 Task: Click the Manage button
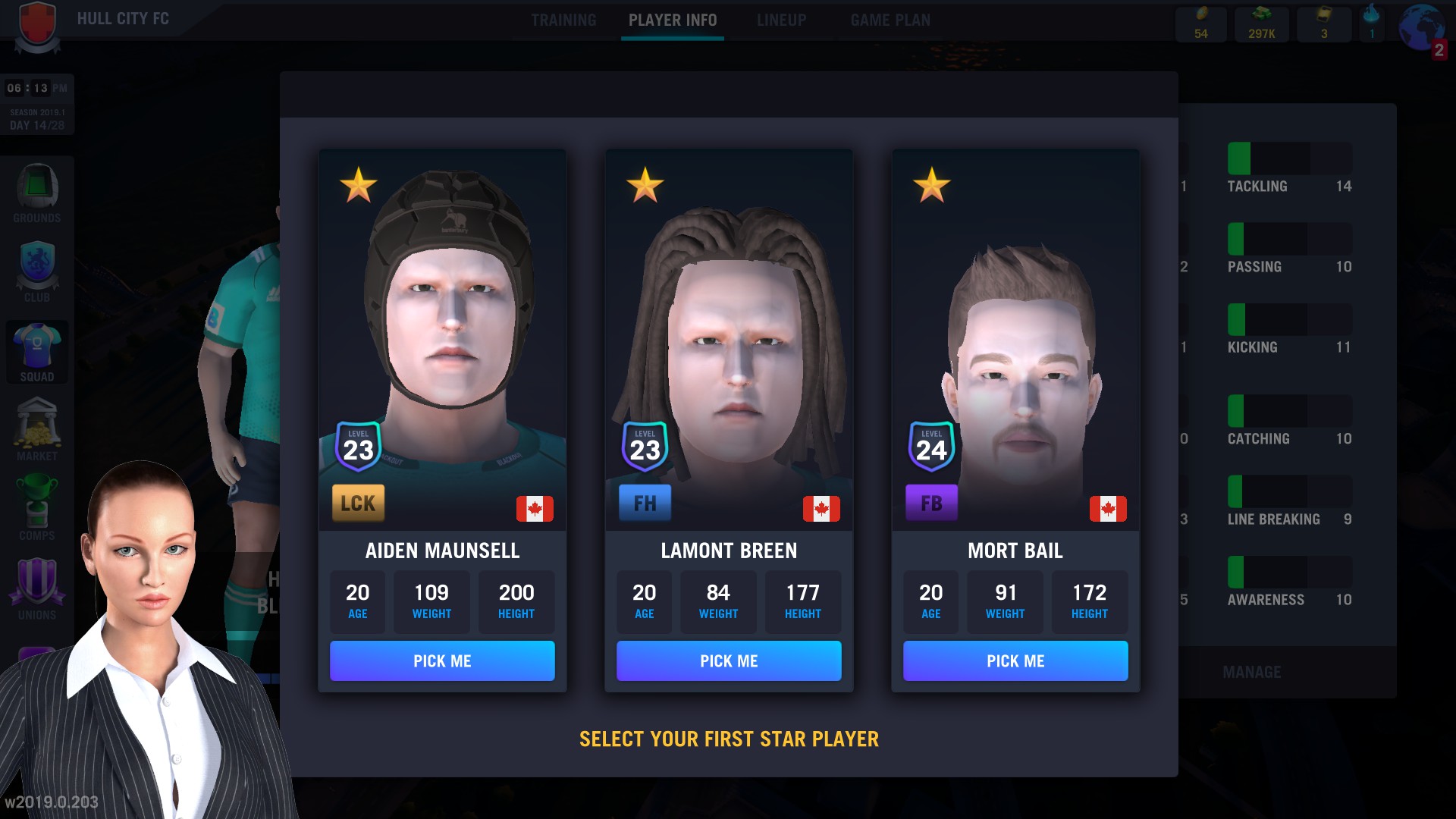tap(1251, 673)
